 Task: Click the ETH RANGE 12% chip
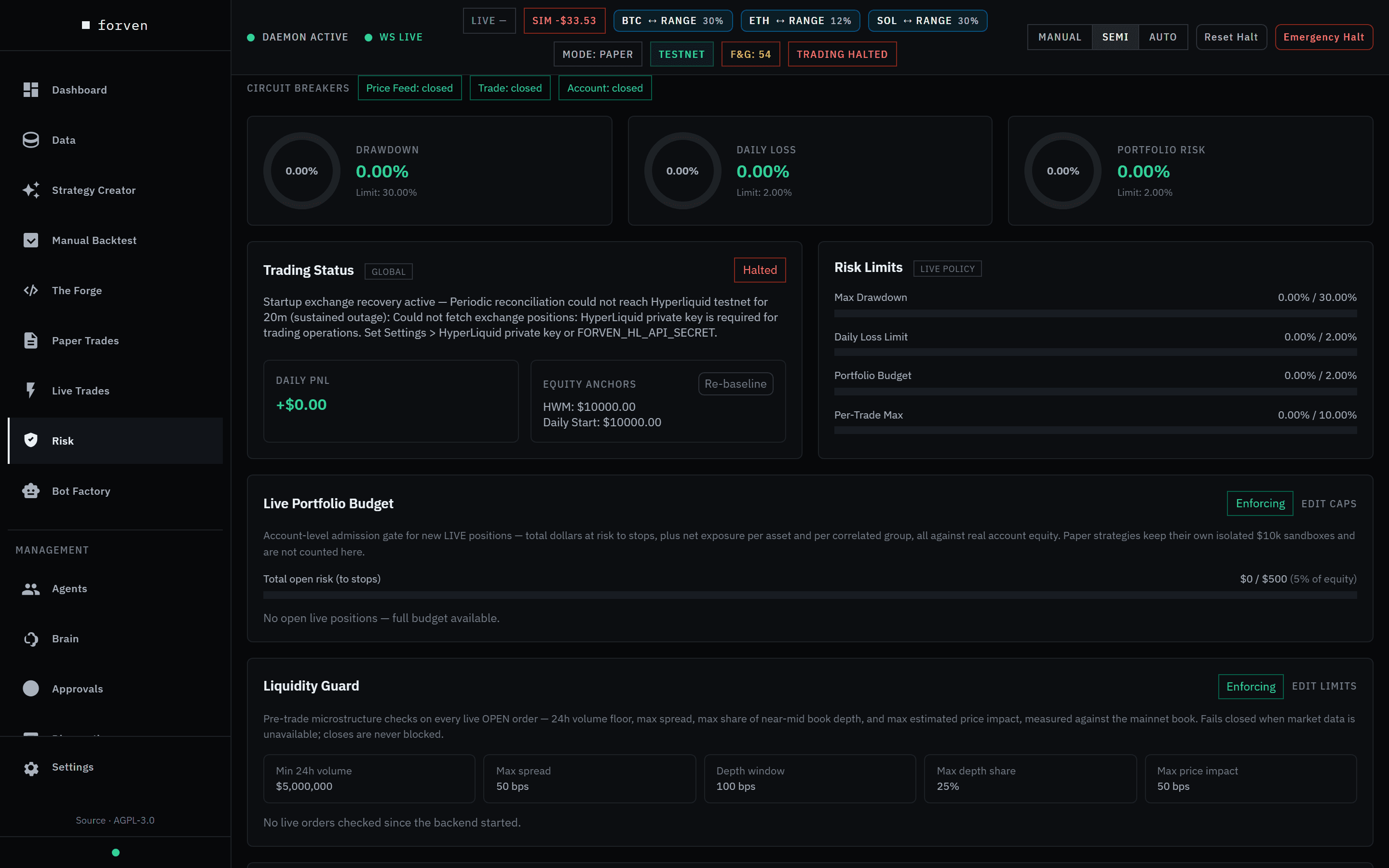(x=800, y=21)
